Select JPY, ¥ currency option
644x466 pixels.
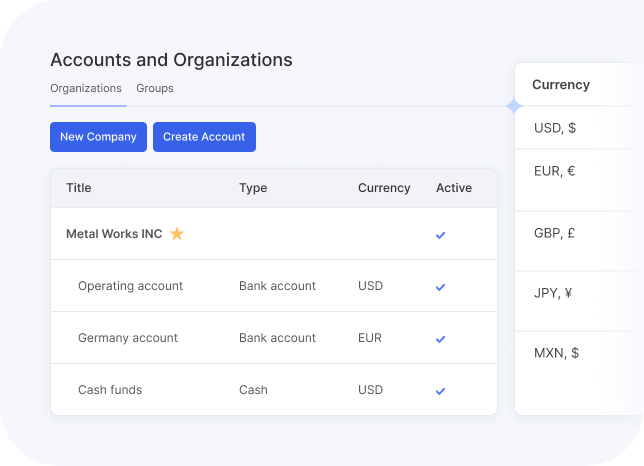553,293
